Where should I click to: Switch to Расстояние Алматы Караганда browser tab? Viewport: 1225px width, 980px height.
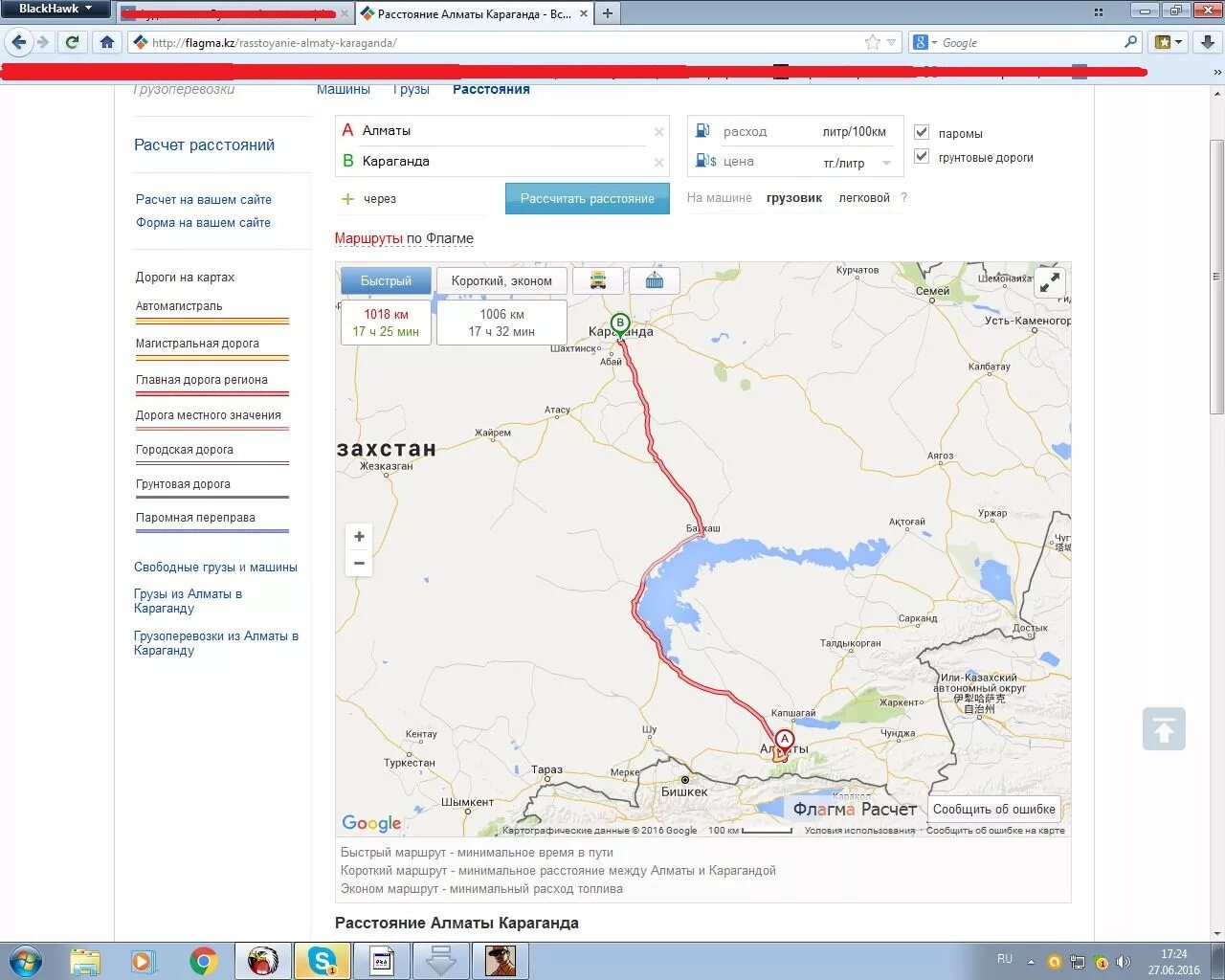coord(474,13)
